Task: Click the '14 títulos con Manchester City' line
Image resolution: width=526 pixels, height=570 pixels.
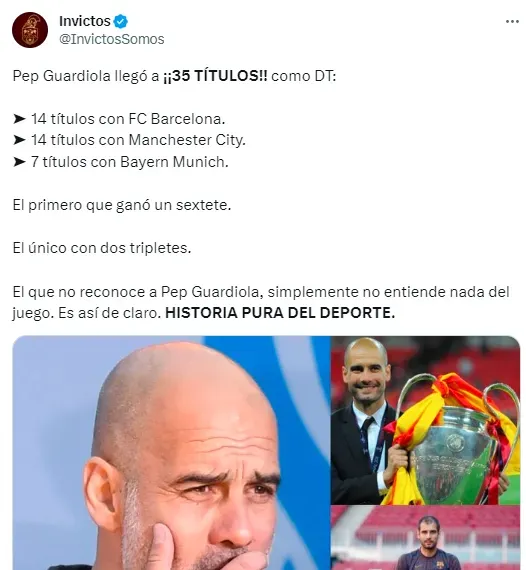Action: tap(138, 140)
